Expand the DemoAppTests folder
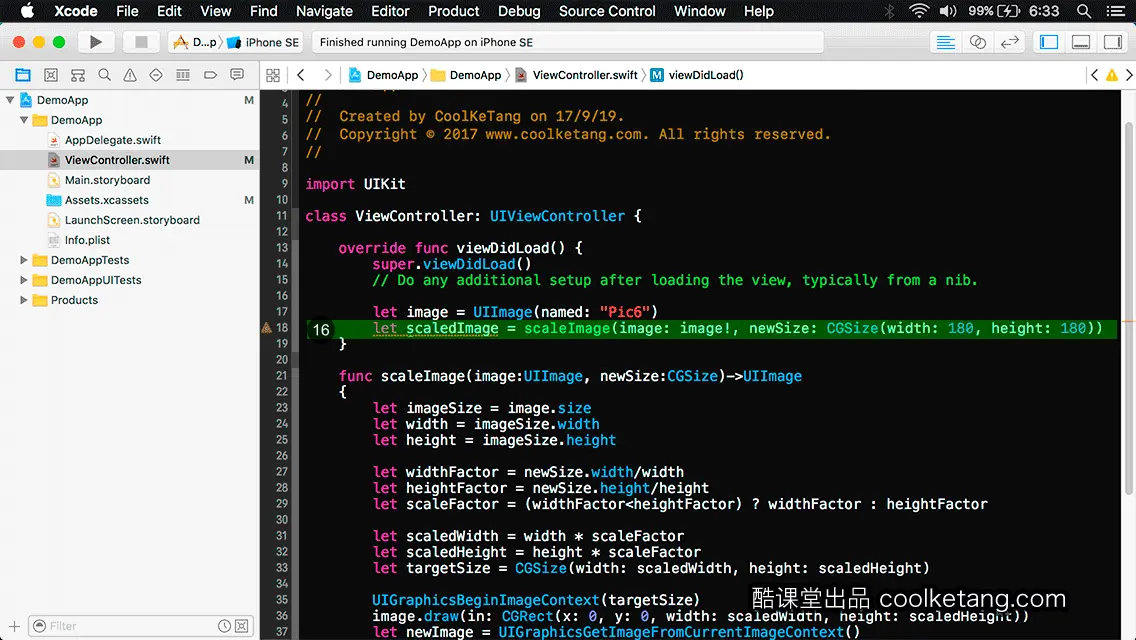 tap(24, 260)
